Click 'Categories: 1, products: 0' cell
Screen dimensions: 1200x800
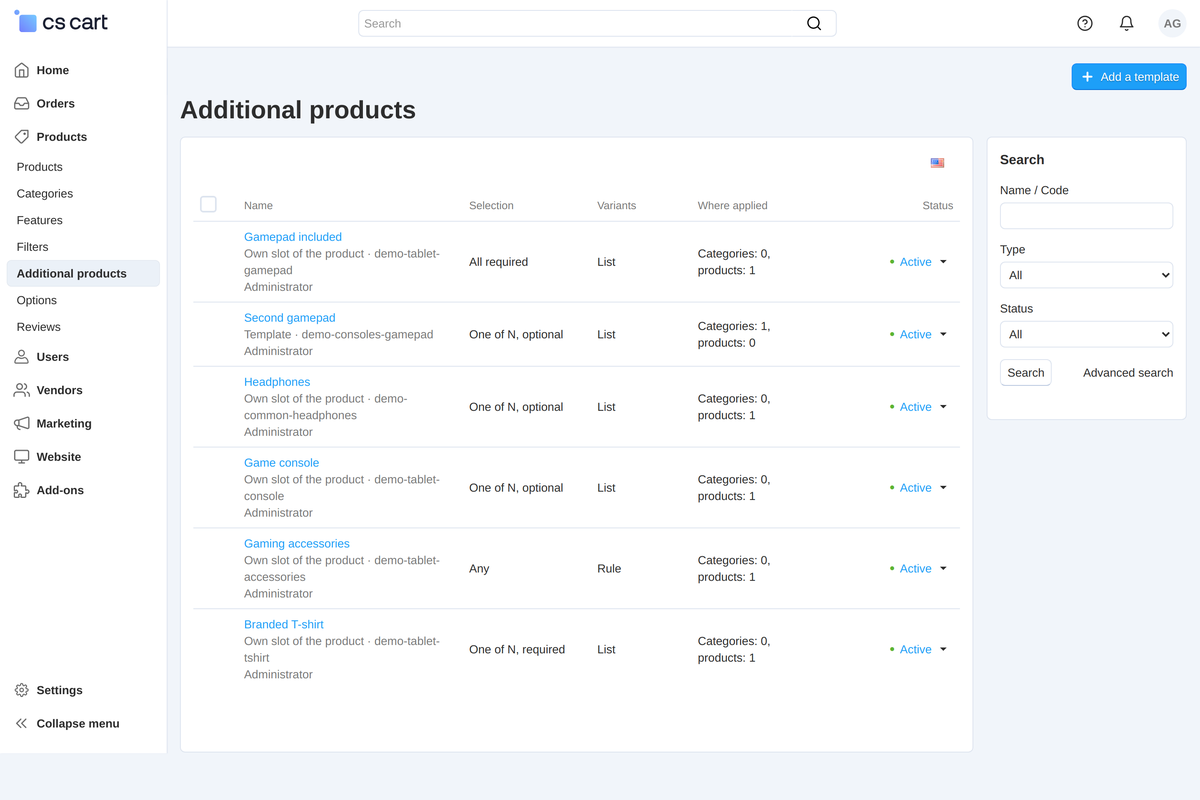pyautogui.click(x=734, y=334)
